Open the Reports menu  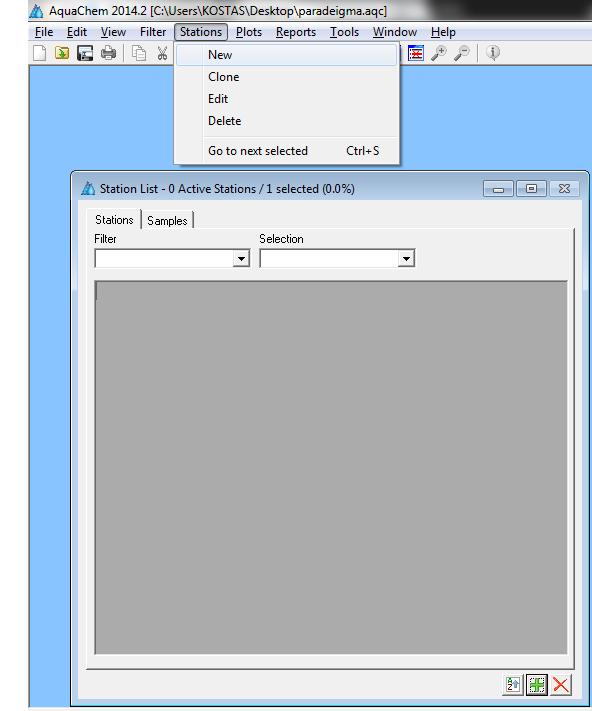pyautogui.click(x=296, y=32)
